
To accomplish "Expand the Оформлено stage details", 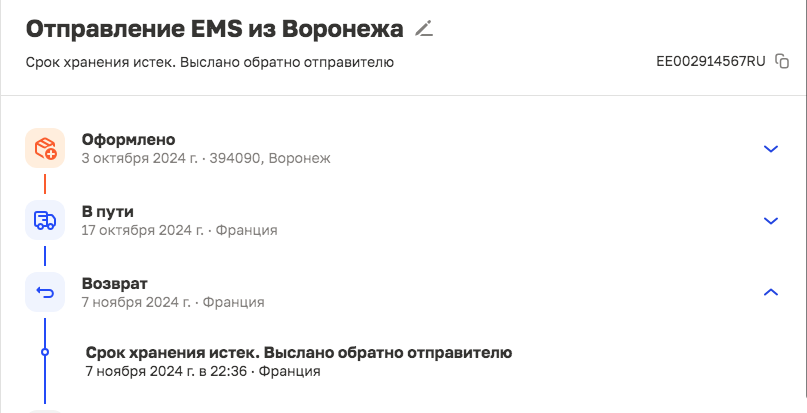I will click(x=770, y=149).
